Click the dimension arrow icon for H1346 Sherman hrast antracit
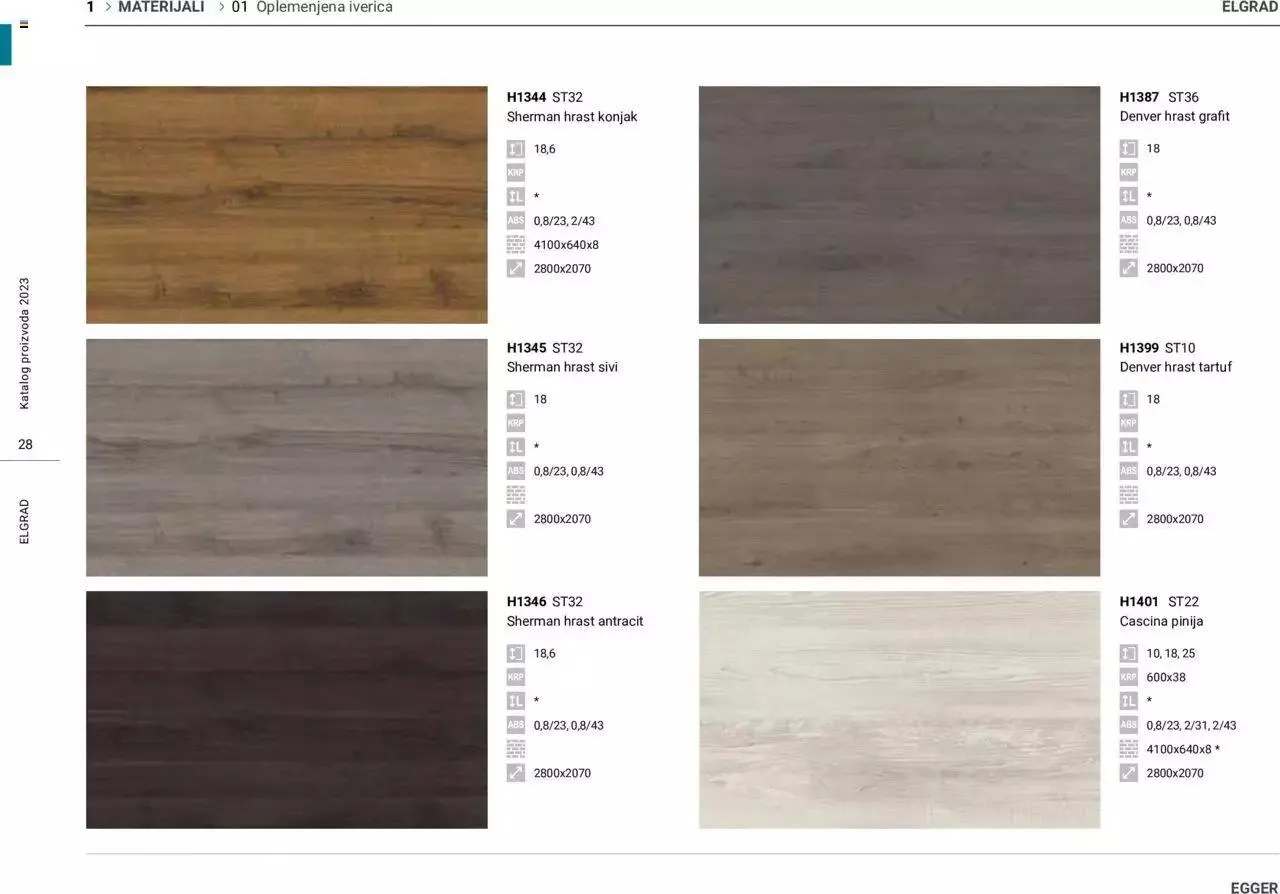 click(515, 773)
